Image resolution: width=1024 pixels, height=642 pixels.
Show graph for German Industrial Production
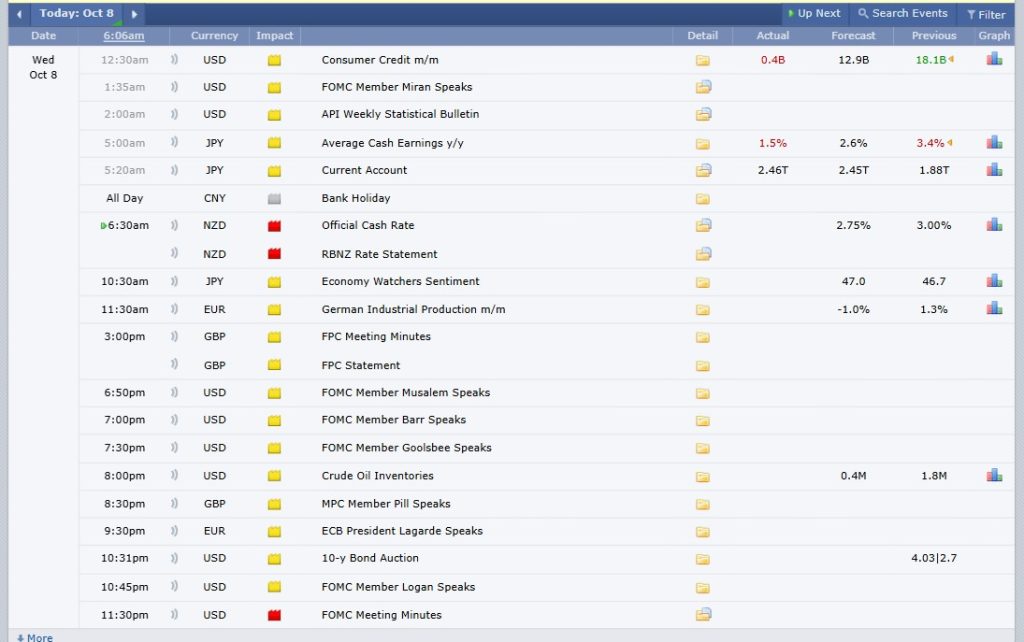pyautogui.click(x=993, y=309)
